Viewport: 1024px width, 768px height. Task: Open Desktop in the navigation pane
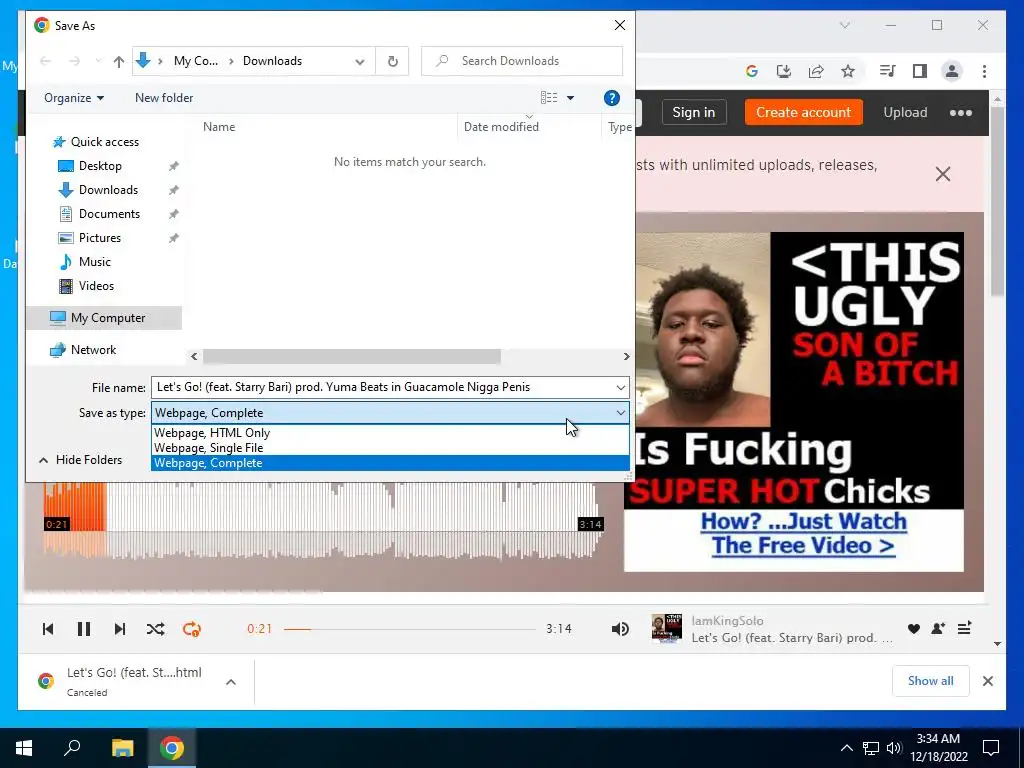pos(100,166)
